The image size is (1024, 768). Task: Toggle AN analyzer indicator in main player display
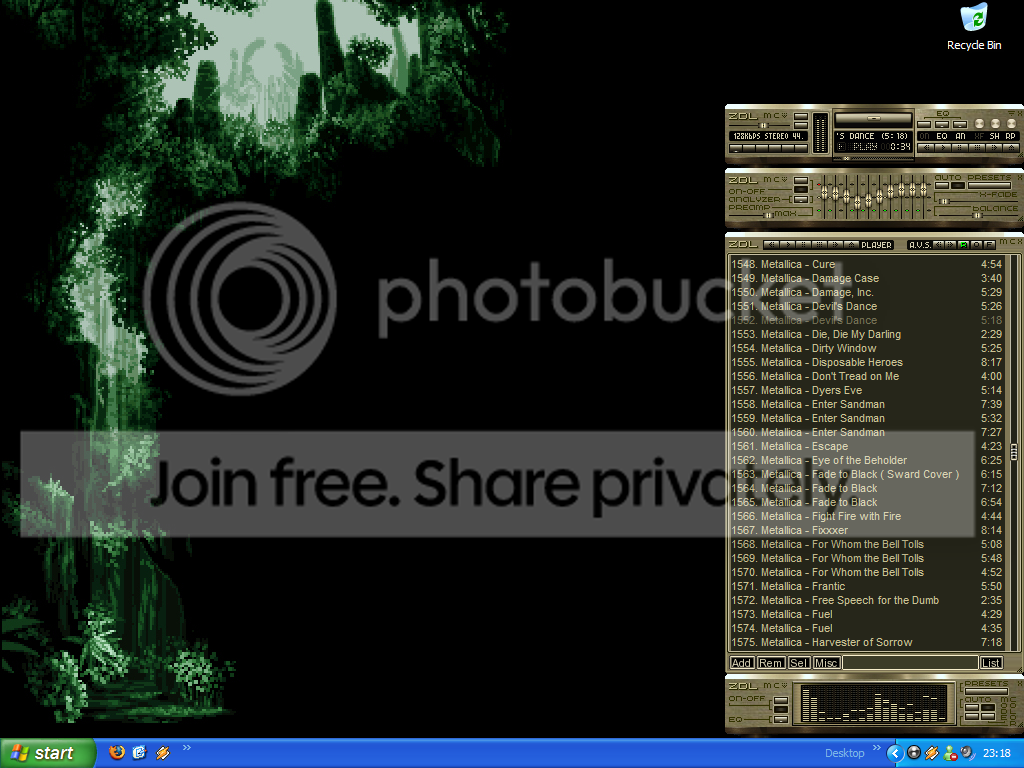pyautogui.click(x=961, y=136)
